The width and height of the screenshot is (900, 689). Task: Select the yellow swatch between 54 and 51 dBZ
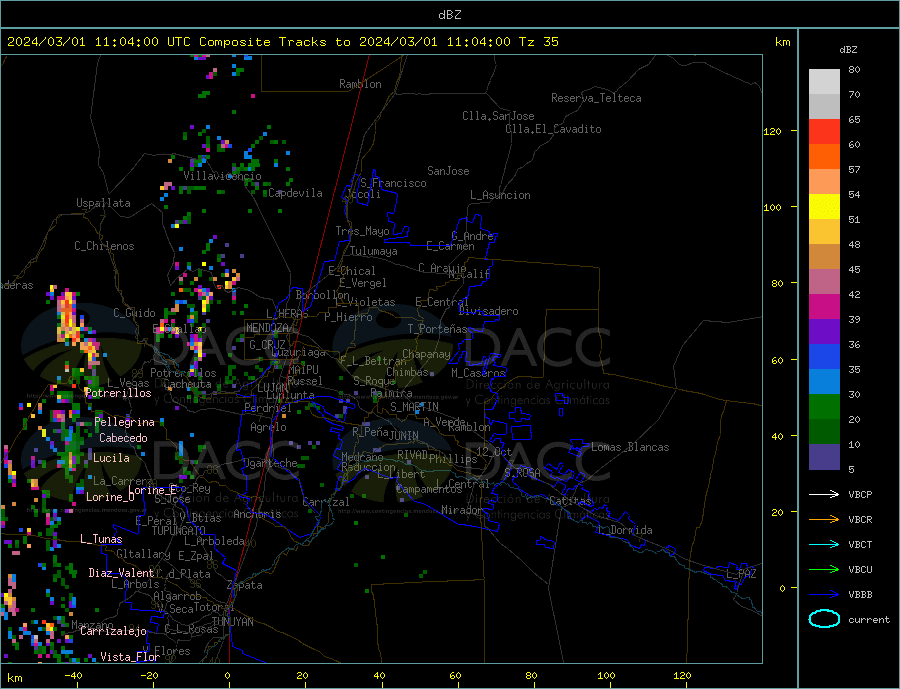pyautogui.click(x=824, y=207)
